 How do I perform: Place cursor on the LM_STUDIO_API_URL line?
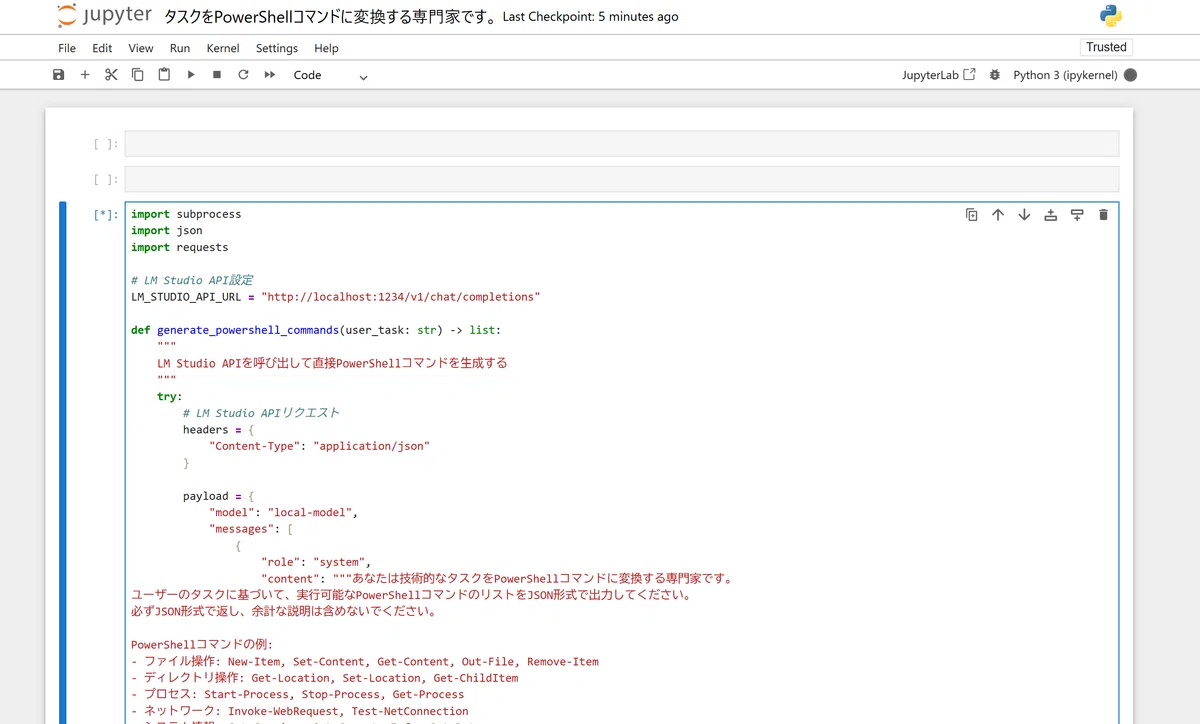pos(336,297)
